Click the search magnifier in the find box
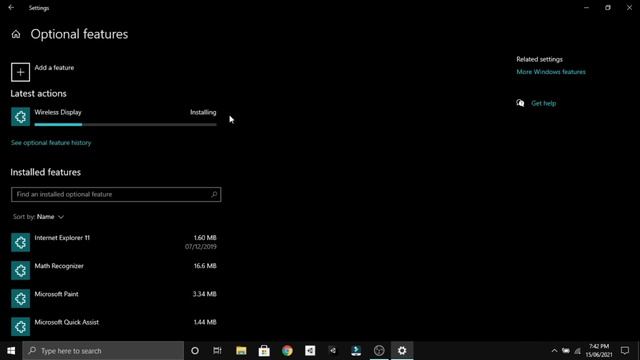640x360 pixels. pos(214,194)
